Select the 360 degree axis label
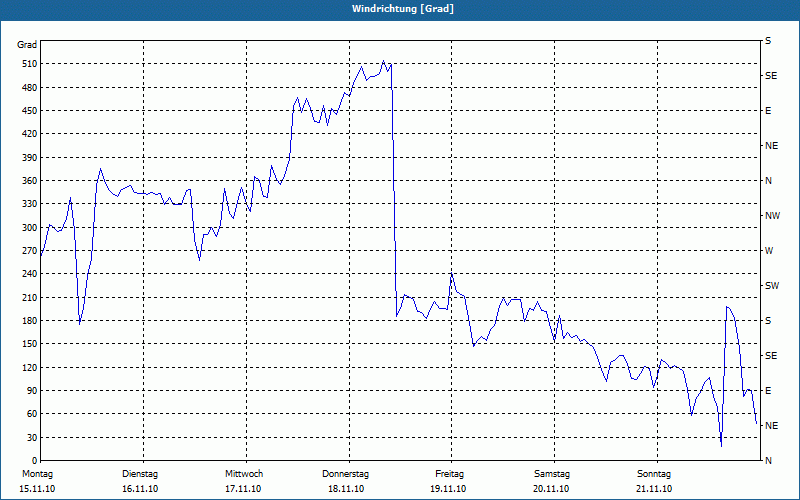The height and width of the screenshot is (500, 800). click(30, 181)
